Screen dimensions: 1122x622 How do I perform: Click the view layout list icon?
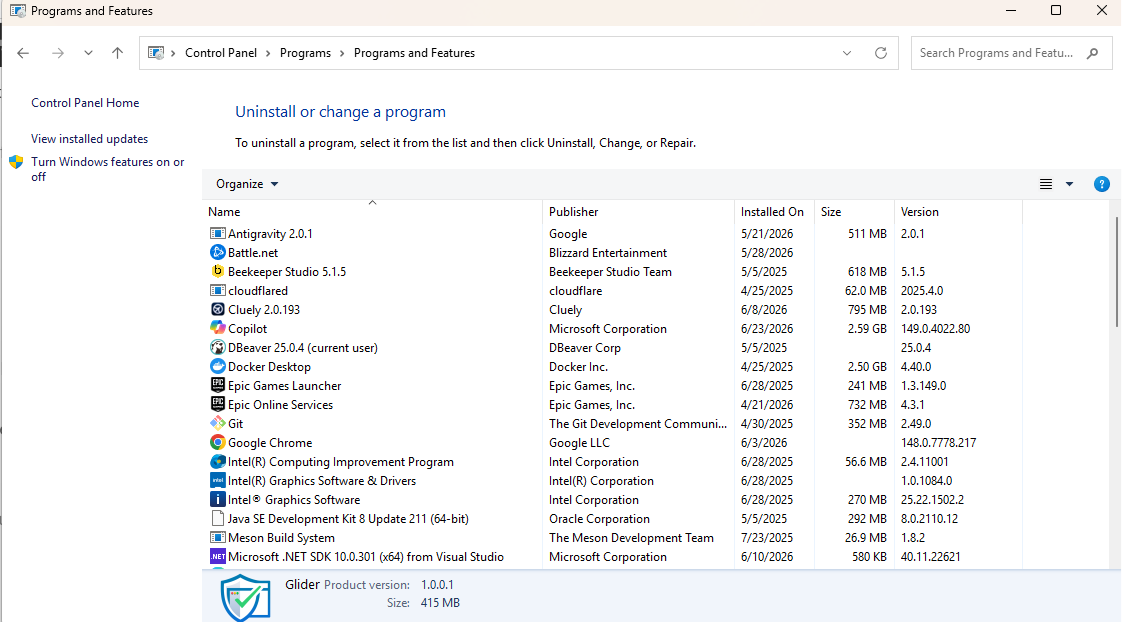click(1045, 184)
